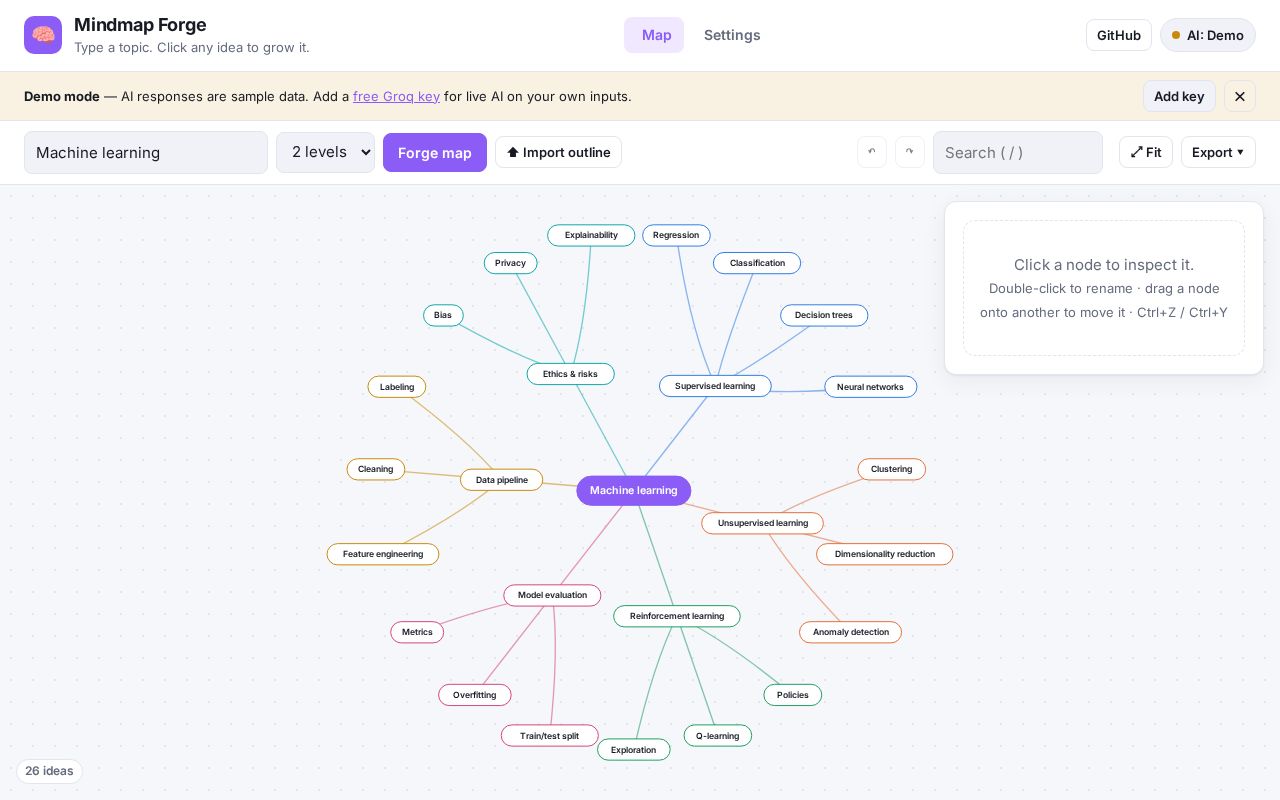Image resolution: width=1280 pixels, height=800 pixels.
Task: Click the undo arrow icon
Action: pos(871,152)
